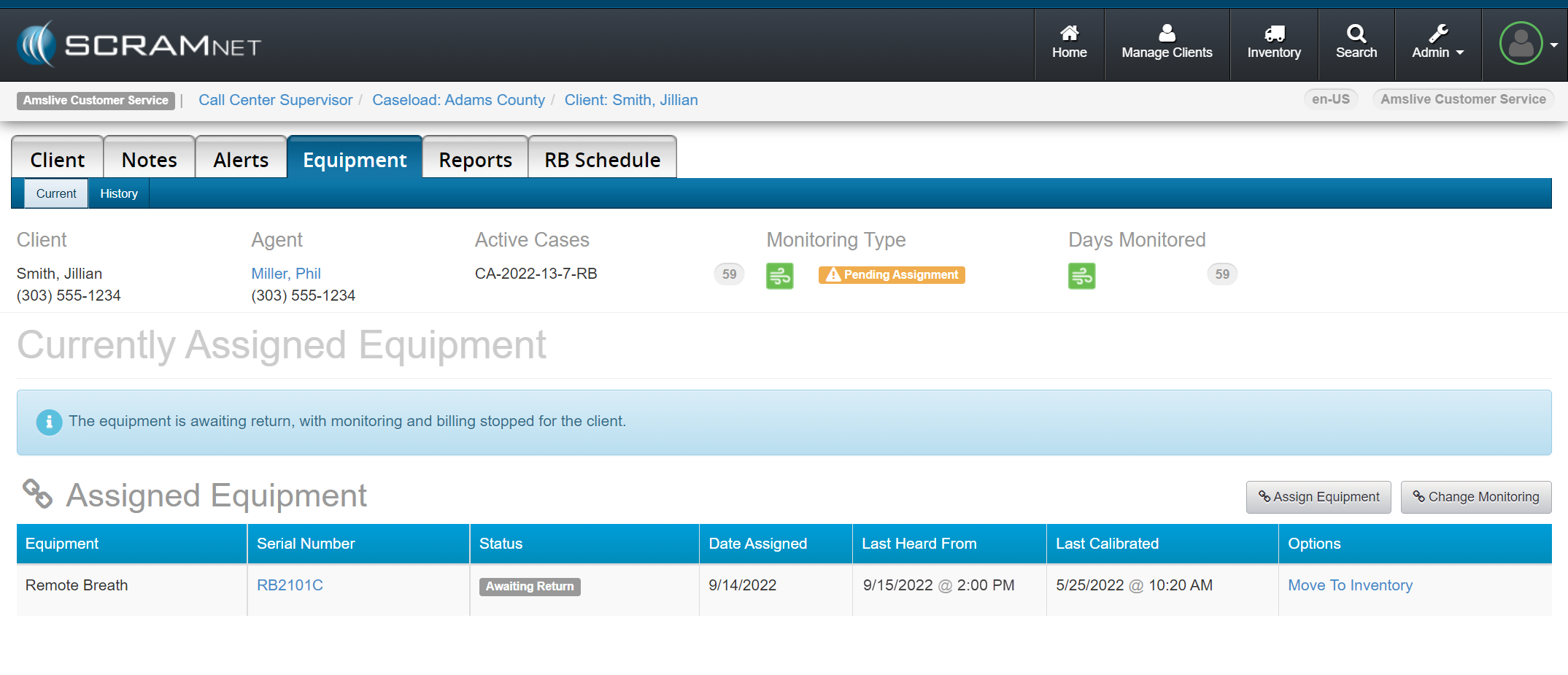Click the Change Monitoring button
The height and width of the screenshot is (675, 1568).
[x=1475, y=497]
